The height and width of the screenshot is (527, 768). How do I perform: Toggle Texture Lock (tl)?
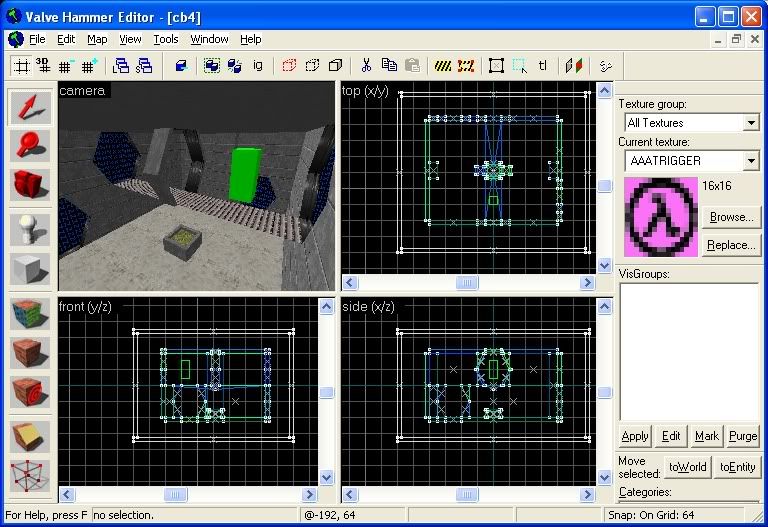coord(543,66)
